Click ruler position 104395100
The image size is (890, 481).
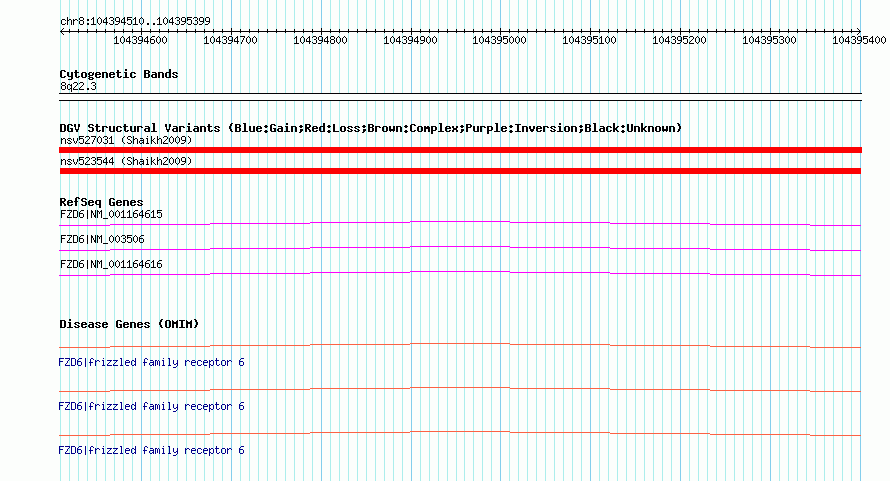589,40
